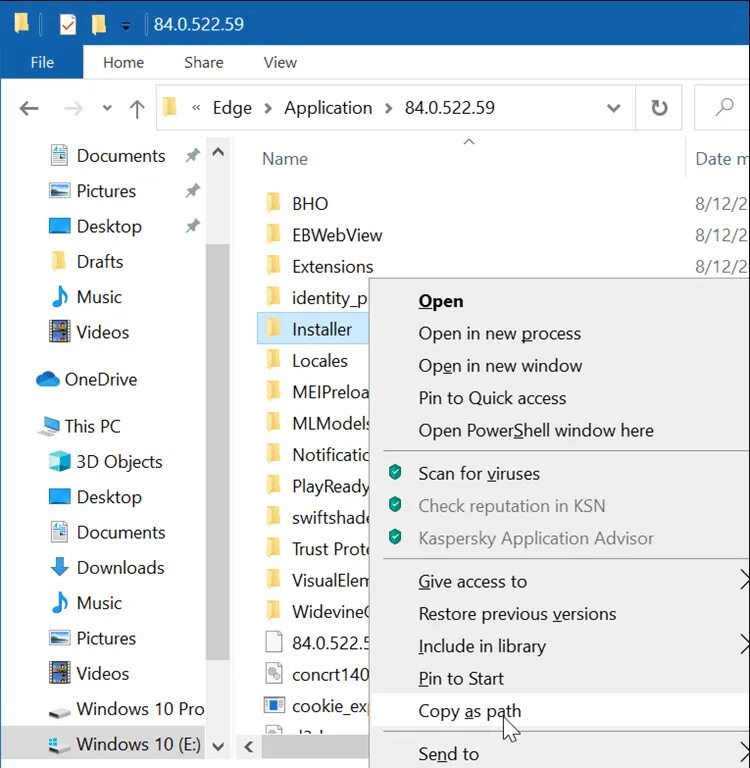Click the navigation pane scroll up arrow

click(x=218, y=152)
